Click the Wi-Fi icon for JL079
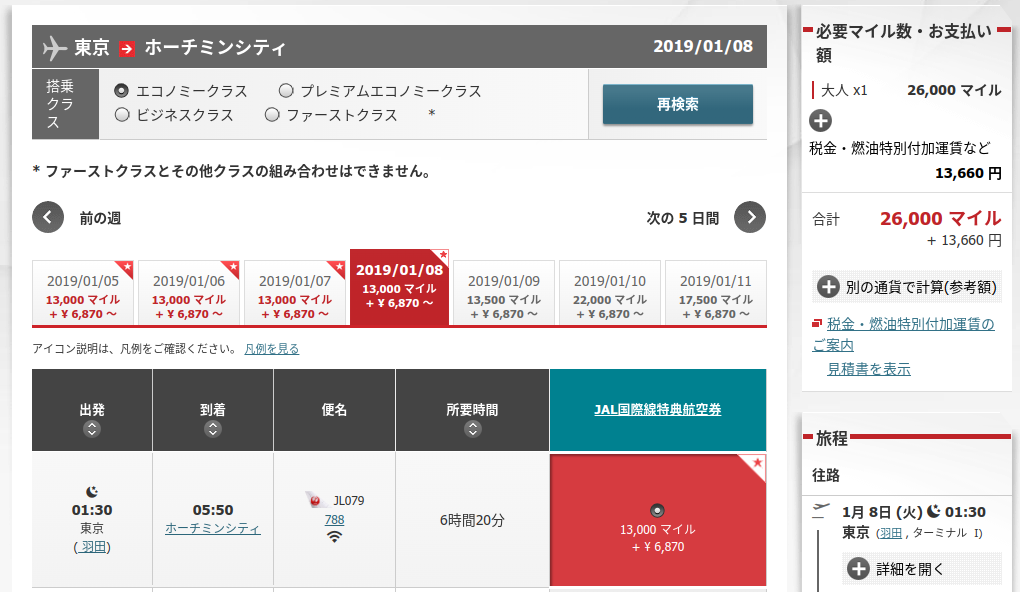This screenshot has height=592, width=1020. [x=334, y=537]
